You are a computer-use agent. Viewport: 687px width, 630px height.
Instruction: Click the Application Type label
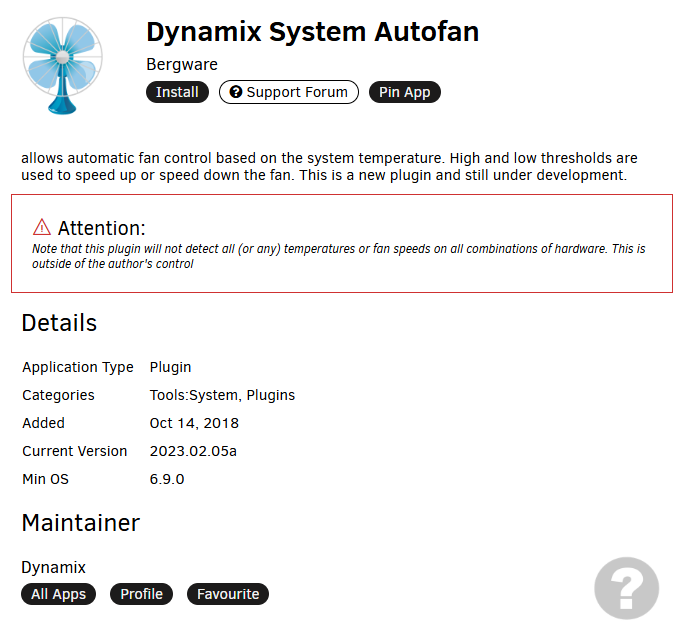click(x=78, y=367)
